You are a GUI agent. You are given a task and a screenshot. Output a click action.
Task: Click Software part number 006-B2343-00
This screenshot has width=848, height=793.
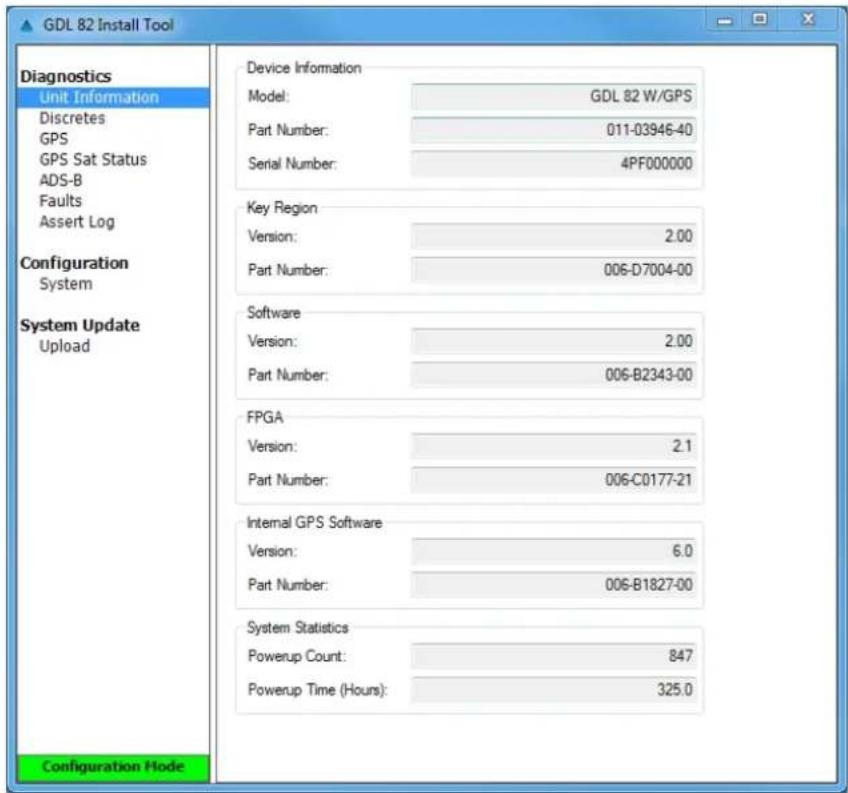tap(554, 375)
